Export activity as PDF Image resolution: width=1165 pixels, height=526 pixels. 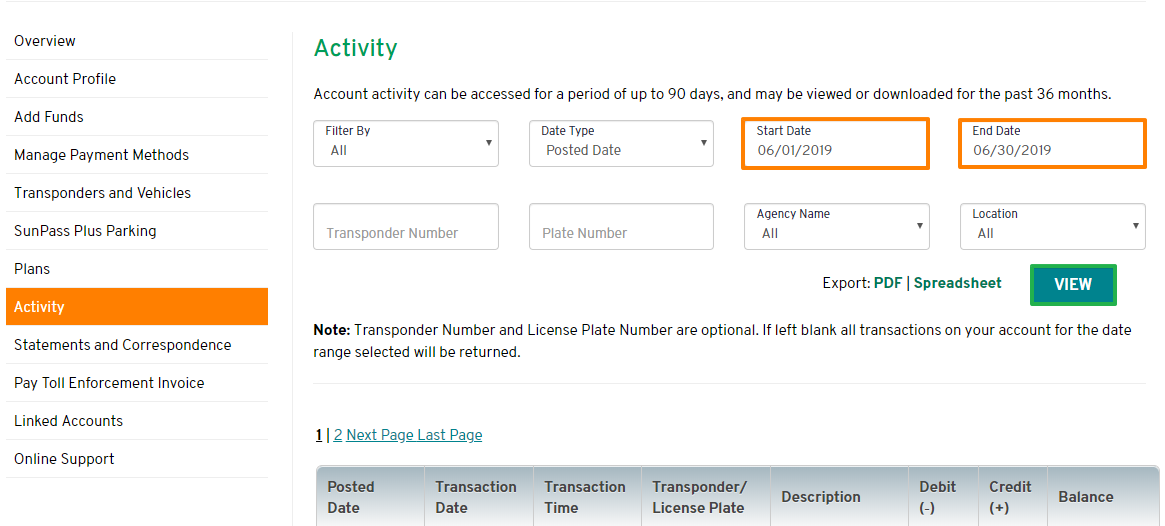click(x=888, y=283)
